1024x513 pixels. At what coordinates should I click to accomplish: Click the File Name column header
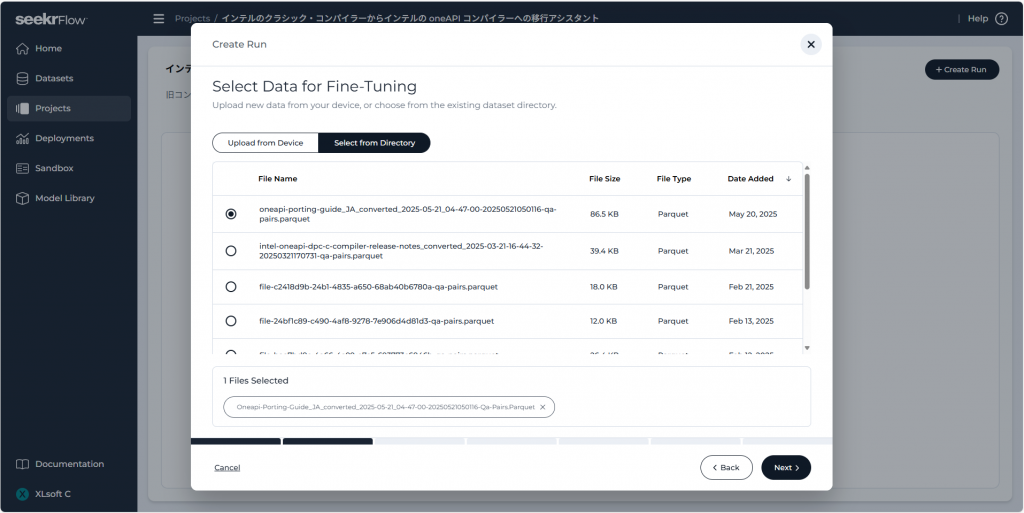(x=278, y=179)
